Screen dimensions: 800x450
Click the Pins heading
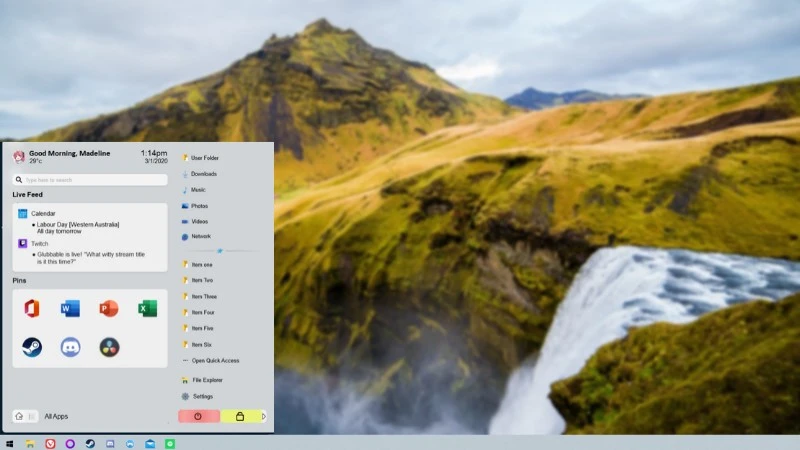(x=19, y=281)
